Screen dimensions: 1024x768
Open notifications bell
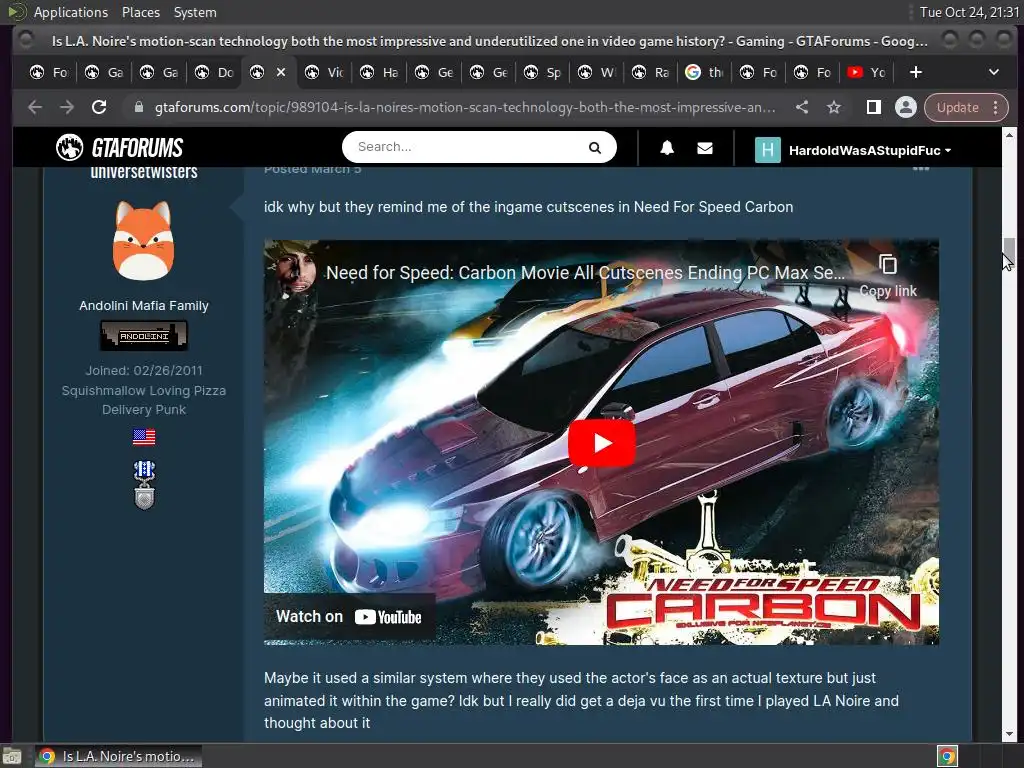(667, 148)
